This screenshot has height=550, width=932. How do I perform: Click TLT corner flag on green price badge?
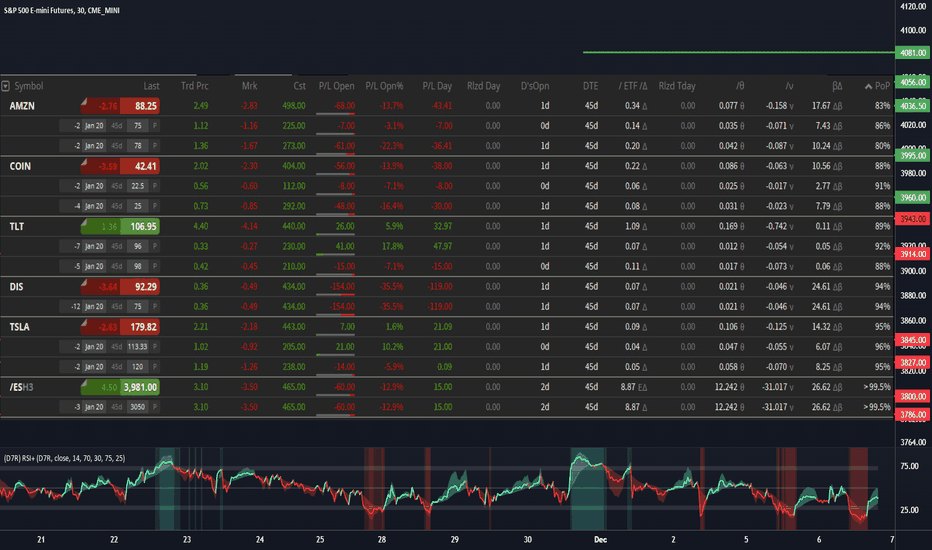click(x=84, y=222)
